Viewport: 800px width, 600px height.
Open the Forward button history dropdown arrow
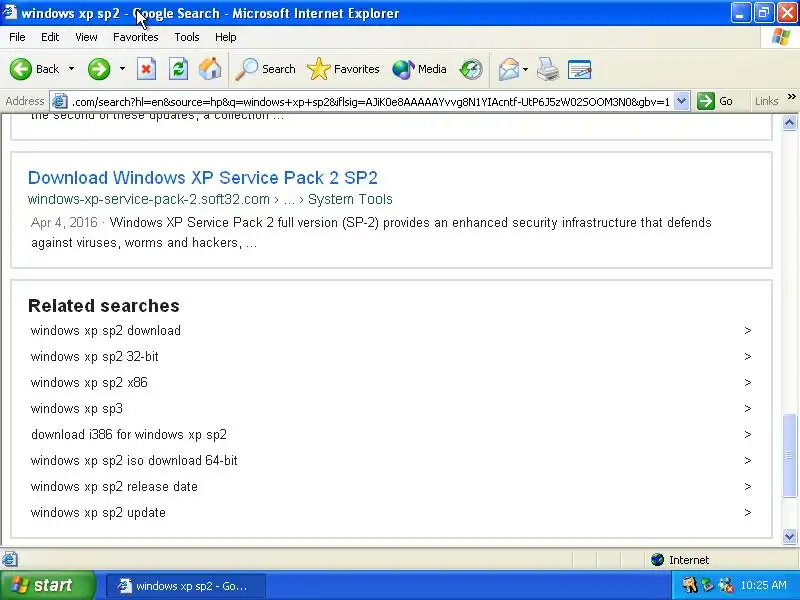[x=122, y=69]
